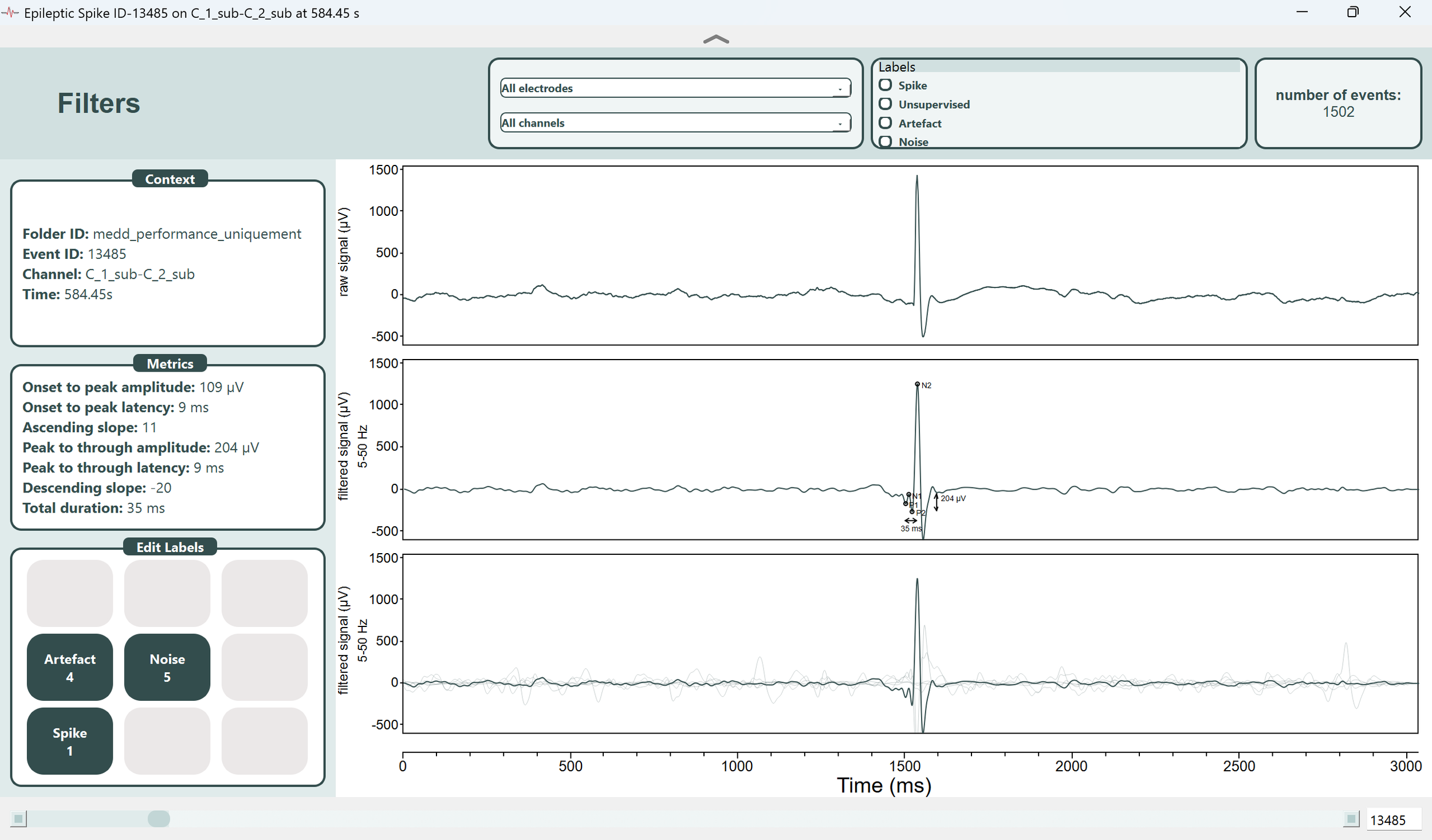
Task: Restore down the application window
Action: coord(1352,12)
